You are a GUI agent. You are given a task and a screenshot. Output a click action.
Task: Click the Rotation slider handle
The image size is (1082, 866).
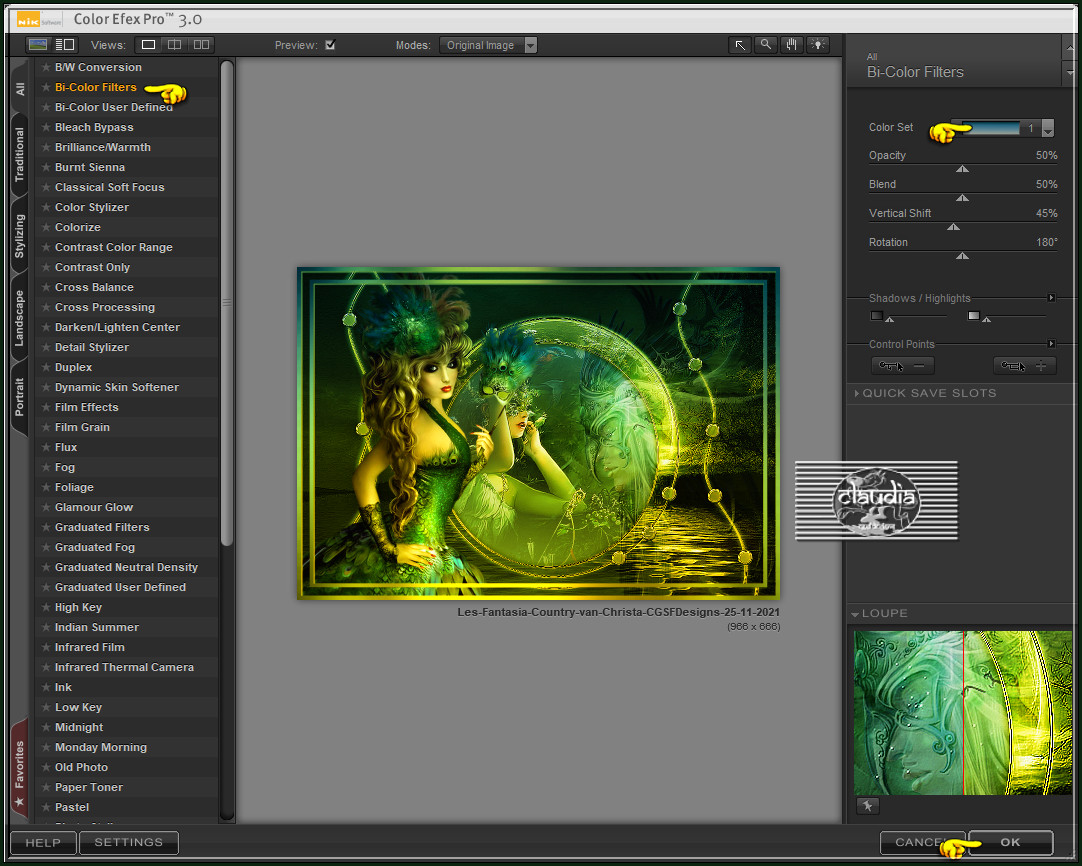963,256
